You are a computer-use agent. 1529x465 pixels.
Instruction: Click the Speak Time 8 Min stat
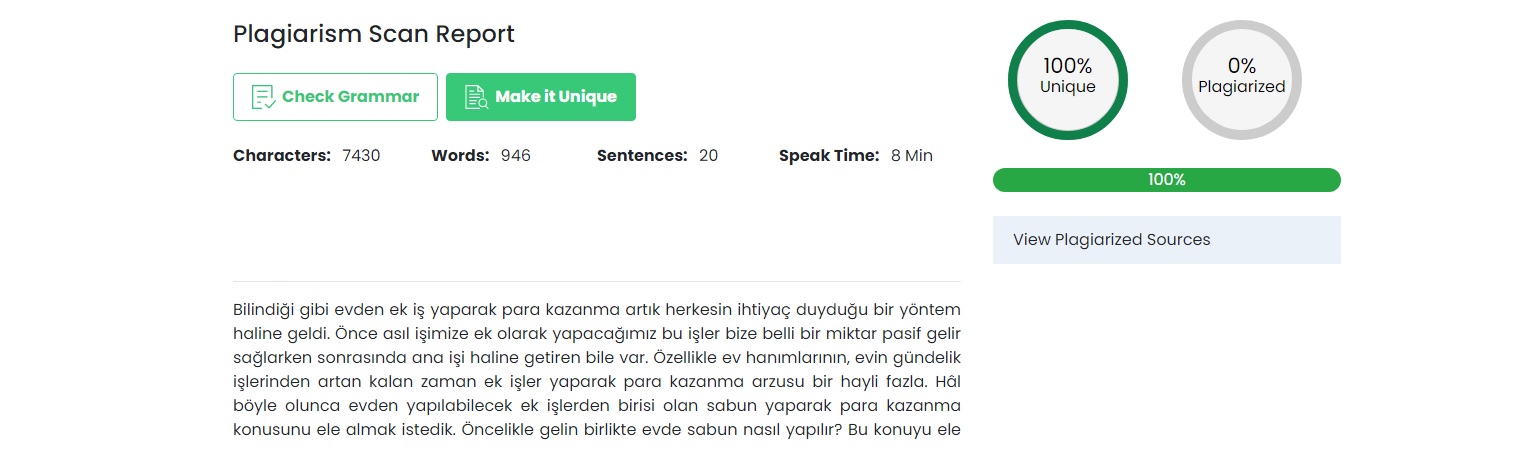[856, 156]
